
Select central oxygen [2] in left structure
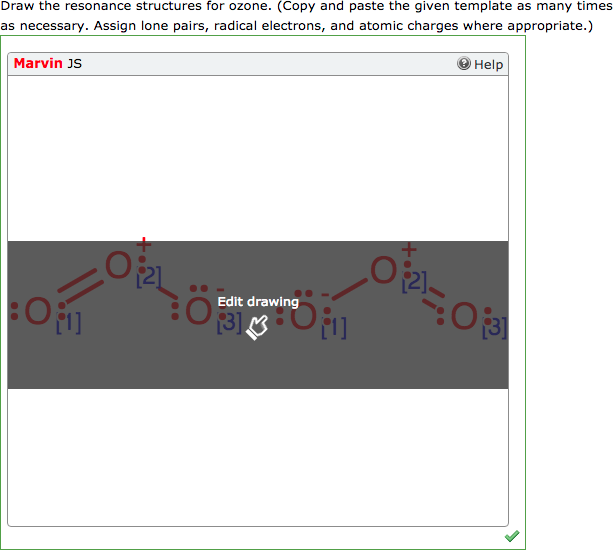click(x=119, y=266)
